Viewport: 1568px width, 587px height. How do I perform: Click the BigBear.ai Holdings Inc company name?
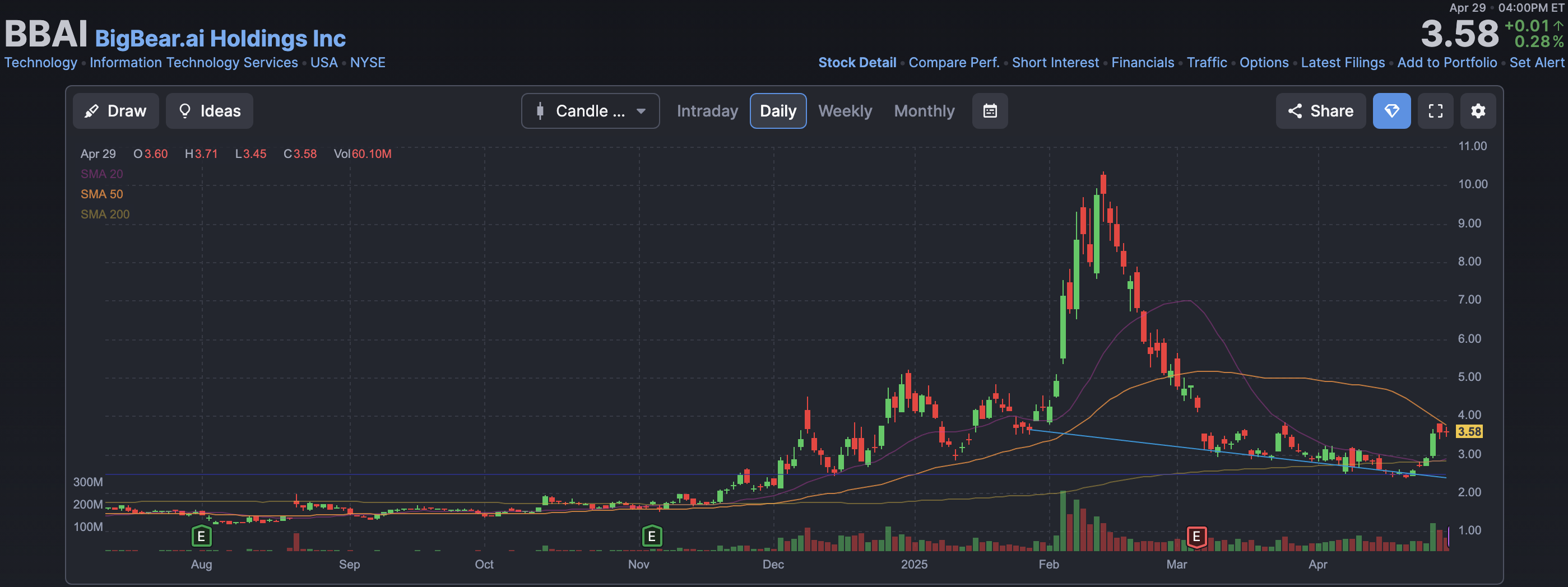pyautogui.click(x=220, y=38)
